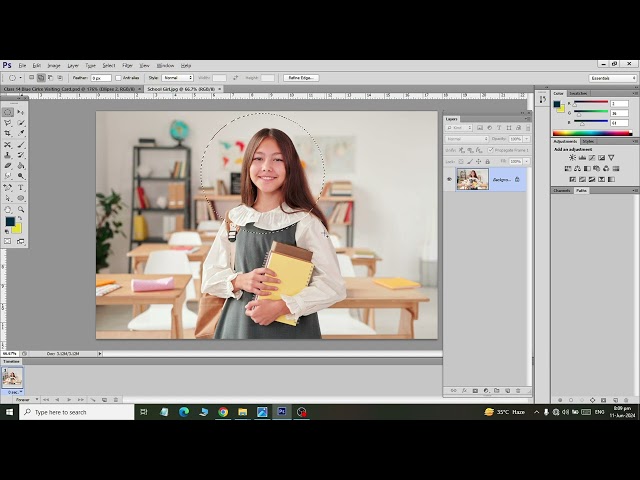This screenshot has height=480, width=640.
Task: Select the Dodge tool
Action: coord(21,176)
